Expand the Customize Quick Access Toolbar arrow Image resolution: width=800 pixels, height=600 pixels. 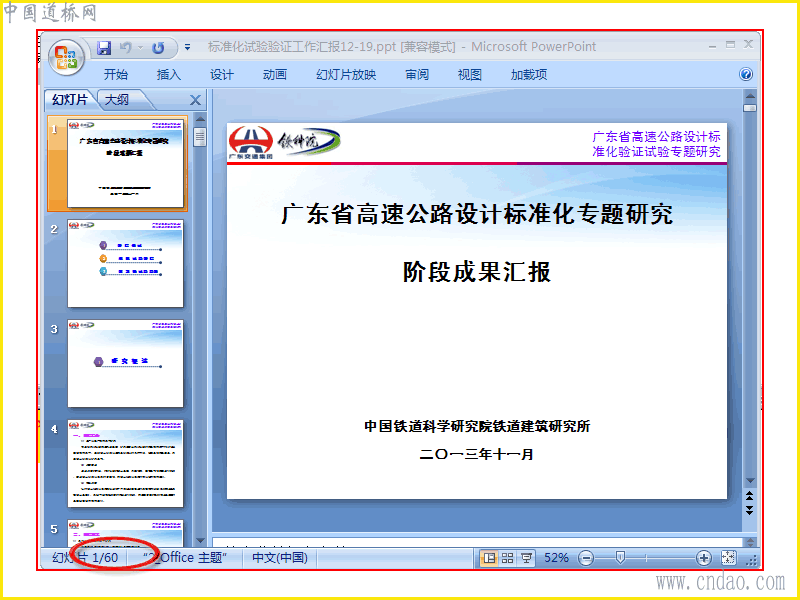pyautogui.click(x=188, y=47)
